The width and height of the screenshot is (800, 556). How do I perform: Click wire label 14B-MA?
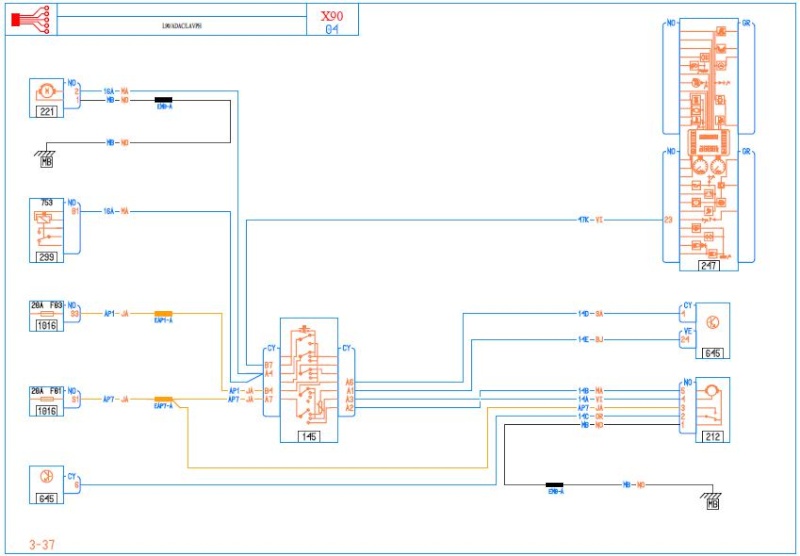(590, 391)
